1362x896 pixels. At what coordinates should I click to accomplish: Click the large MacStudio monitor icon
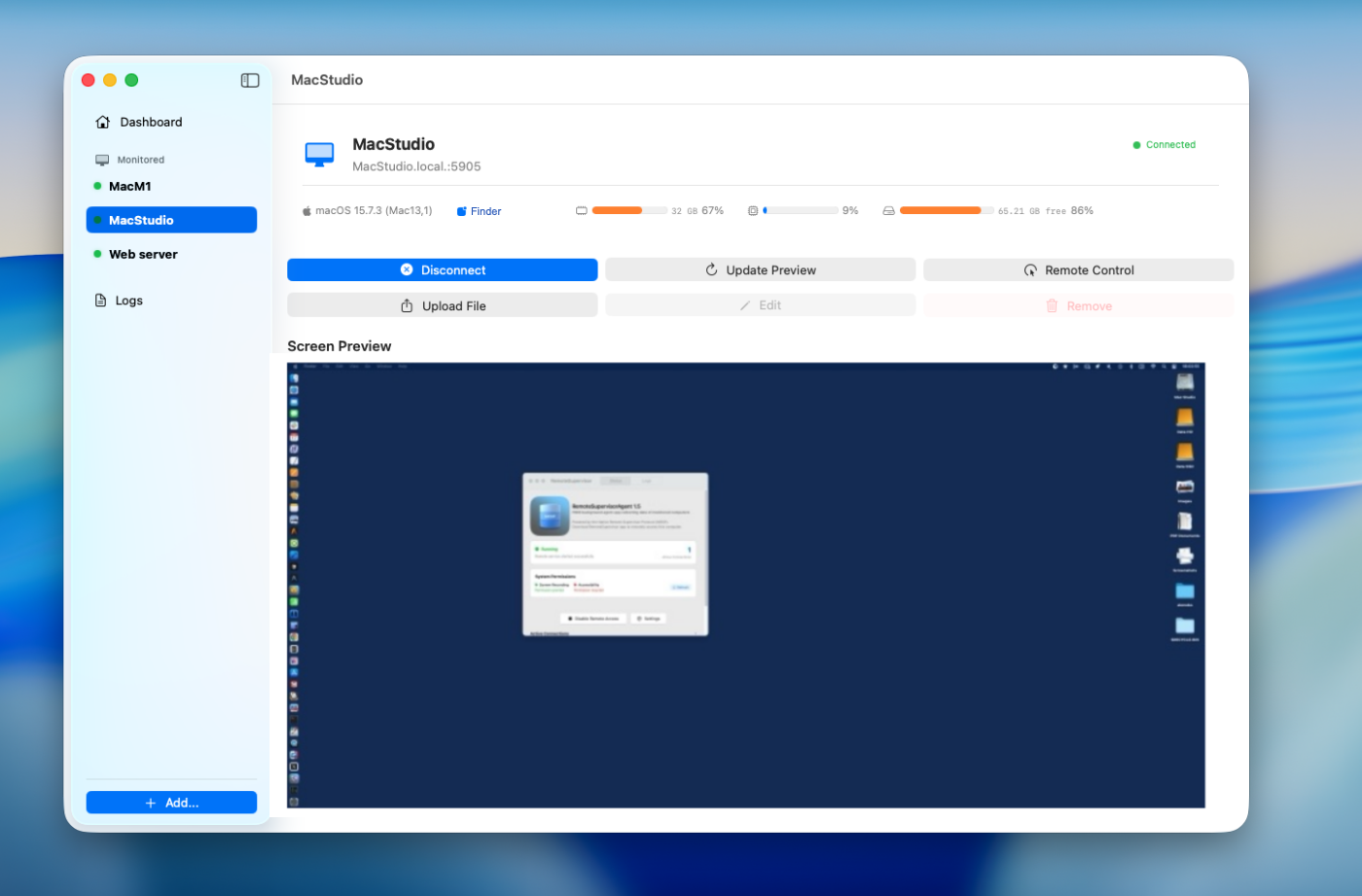click(319, 154)
